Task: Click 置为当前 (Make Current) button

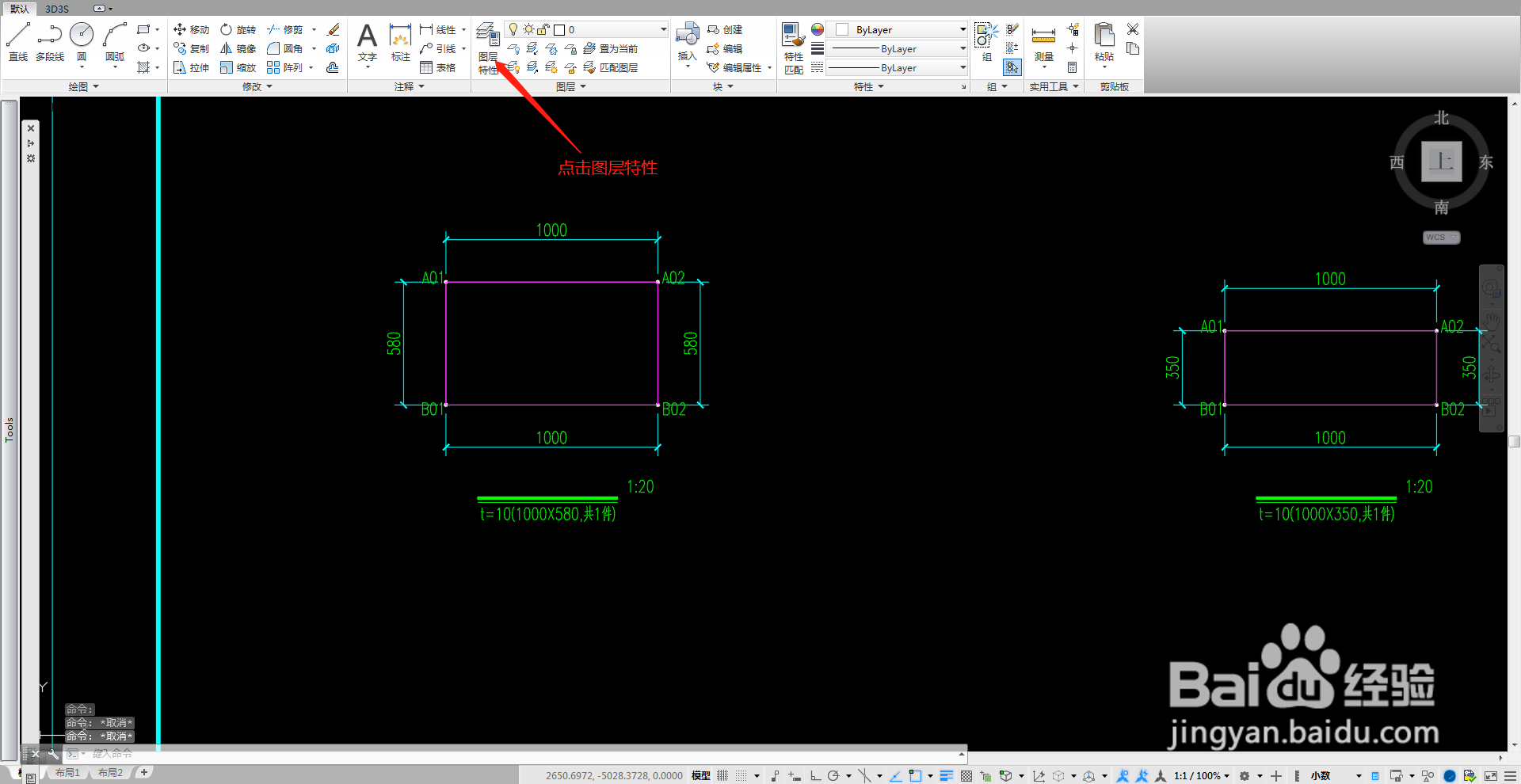Action: (x=611, y=48)
